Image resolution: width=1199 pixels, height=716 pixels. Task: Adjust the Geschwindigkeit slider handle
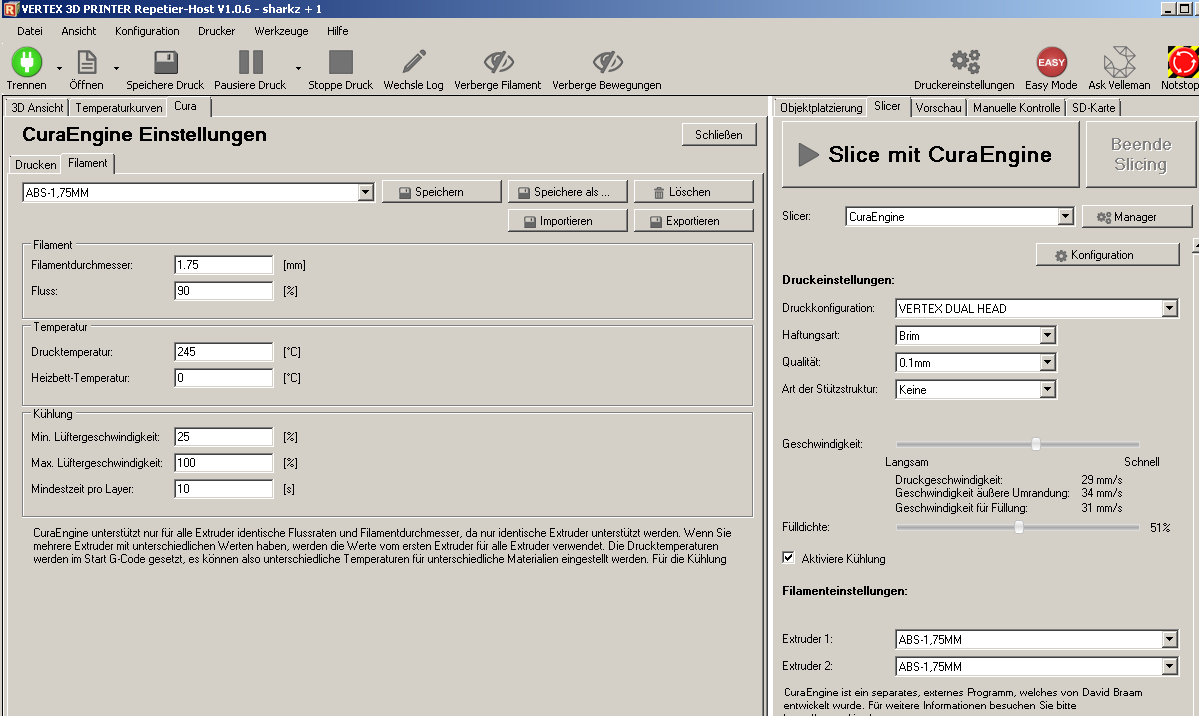pyautogui.click(x=1036, y=444)
